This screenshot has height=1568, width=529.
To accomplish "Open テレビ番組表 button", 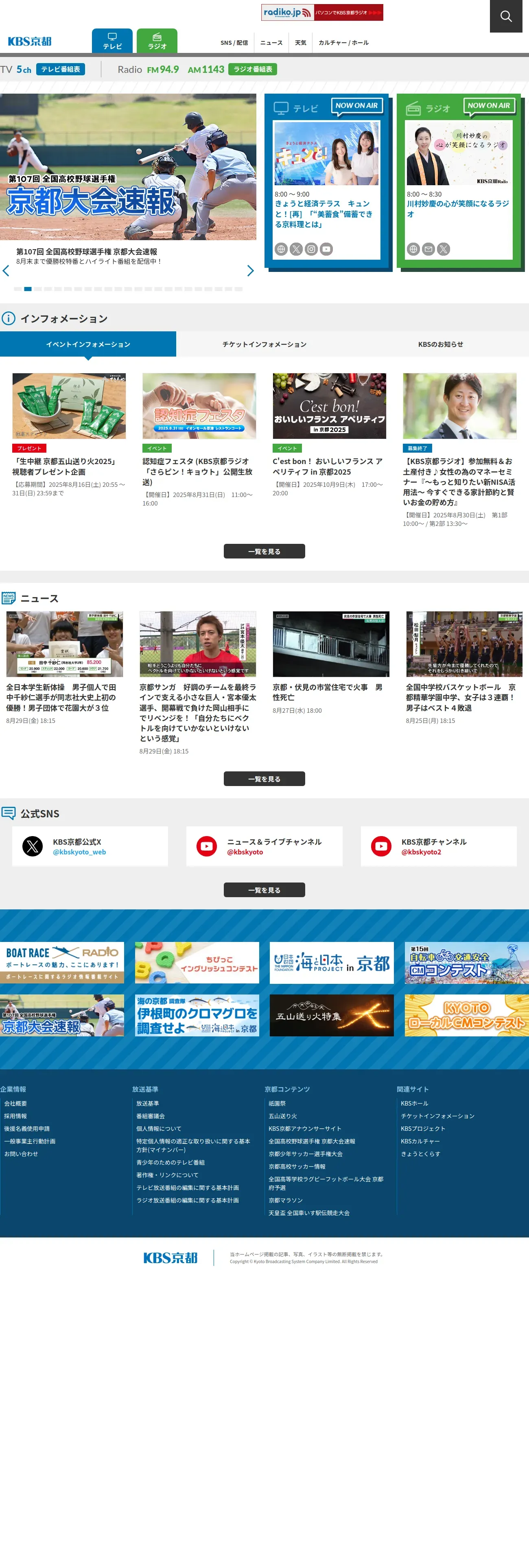I will pyautogui.click(x=60, y=69).
